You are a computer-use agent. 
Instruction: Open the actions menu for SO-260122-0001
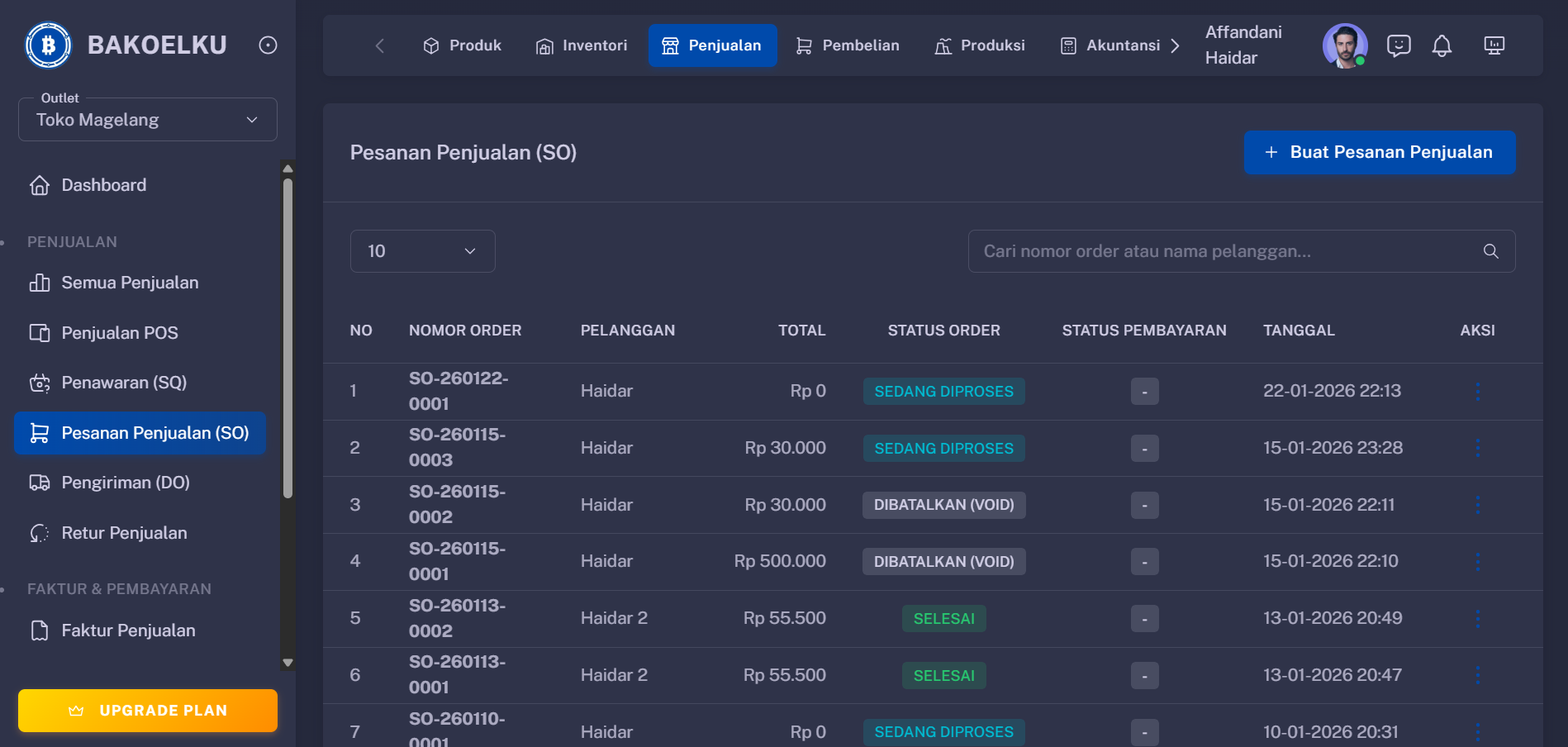click(1478, 391)
